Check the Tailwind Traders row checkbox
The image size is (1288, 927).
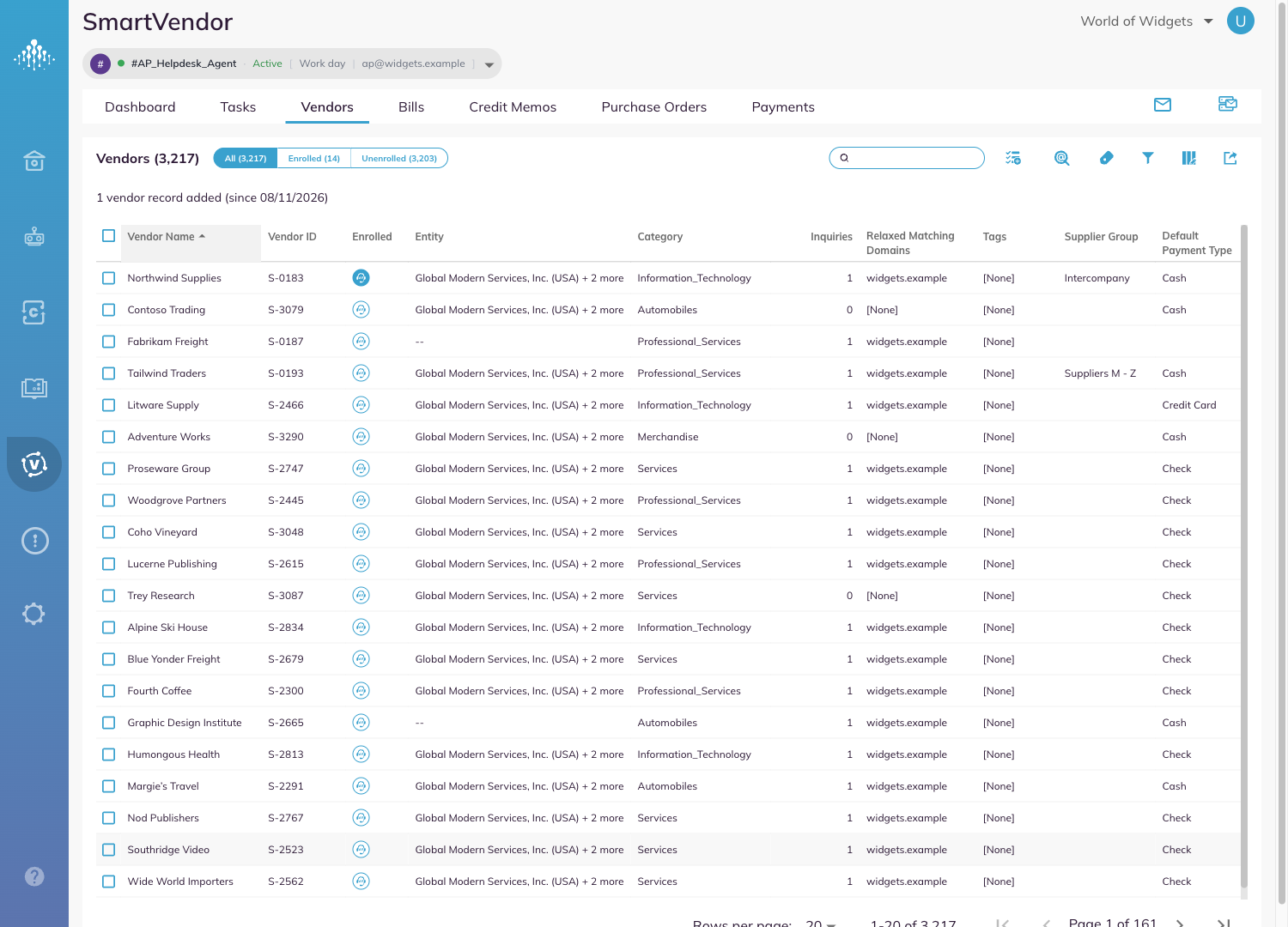(x=109, y=373)
